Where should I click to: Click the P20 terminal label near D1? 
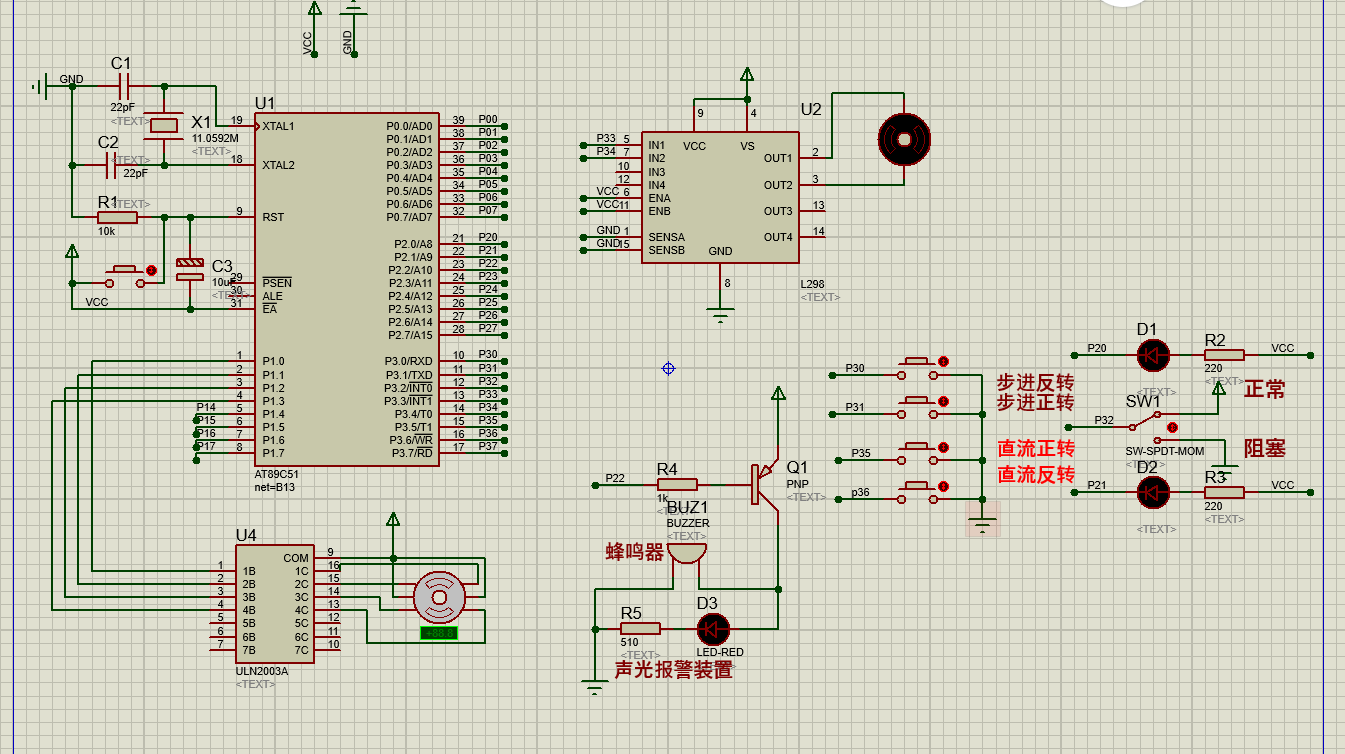tap(1097, 348)
